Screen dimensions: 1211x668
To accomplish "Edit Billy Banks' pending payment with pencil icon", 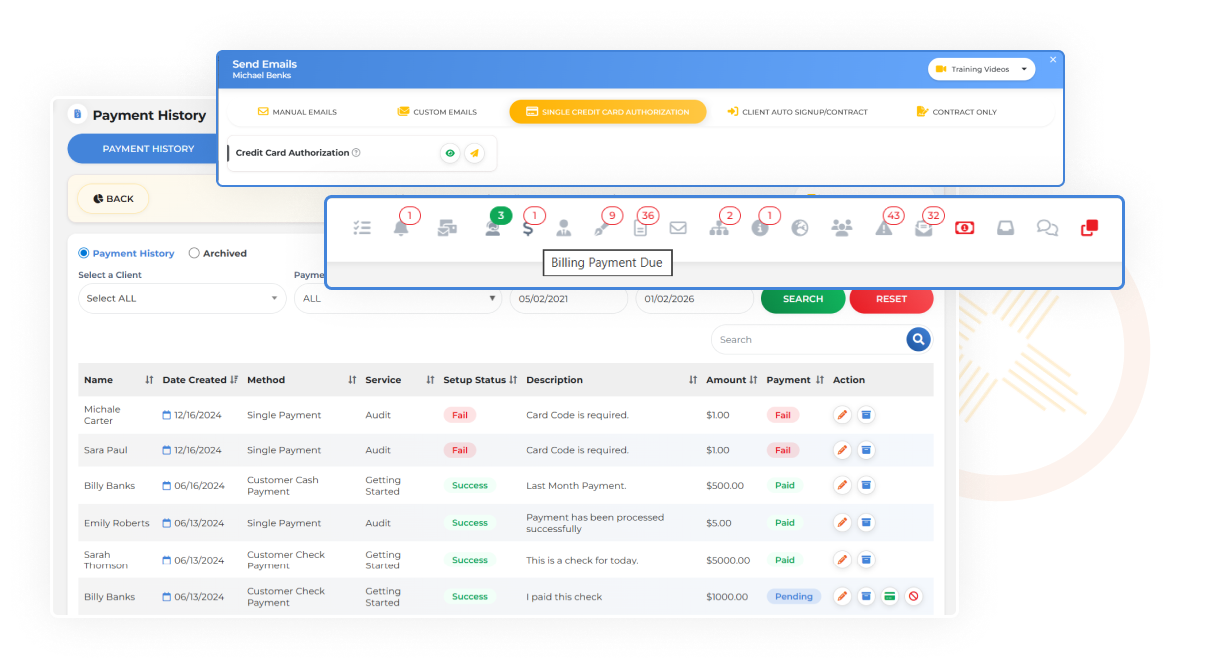I will [x=842, y=596].
